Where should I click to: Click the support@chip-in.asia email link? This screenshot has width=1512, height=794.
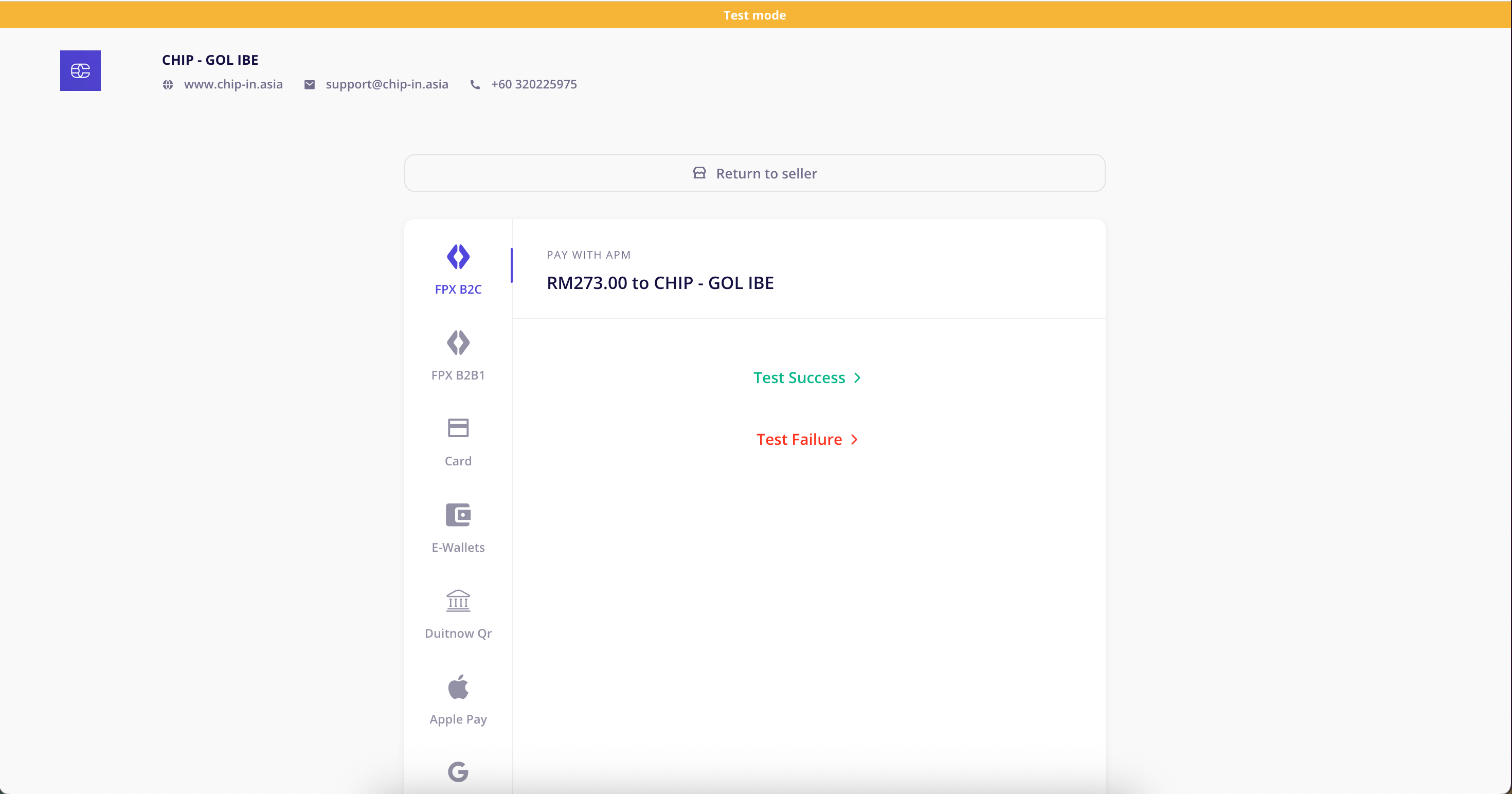click(x=387, y=84)
